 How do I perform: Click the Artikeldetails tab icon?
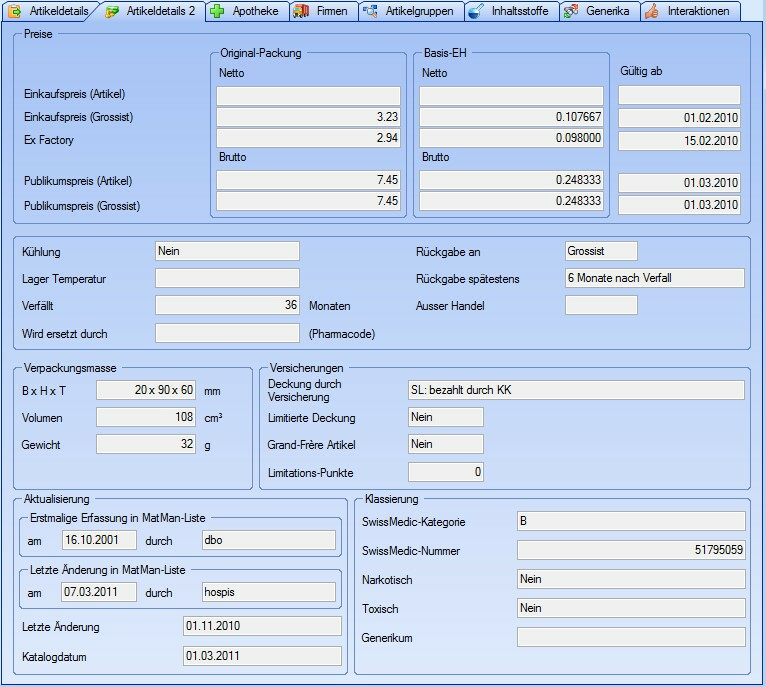click(14, 12)
